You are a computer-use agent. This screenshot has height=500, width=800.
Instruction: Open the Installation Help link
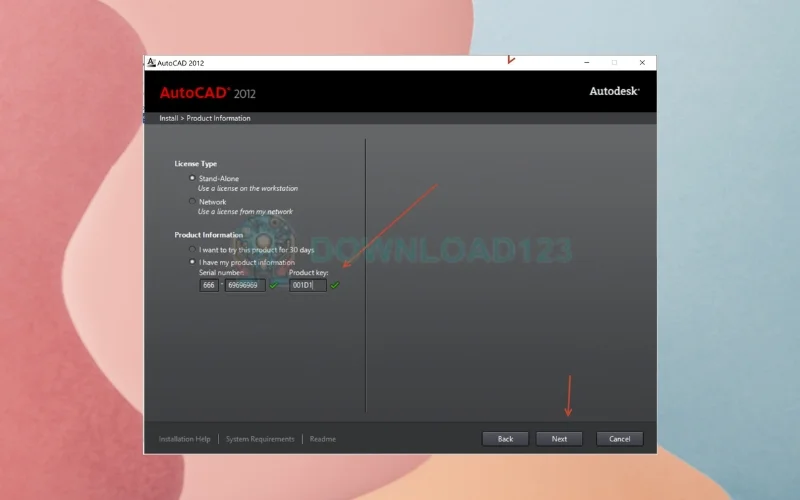click(184, 439)
